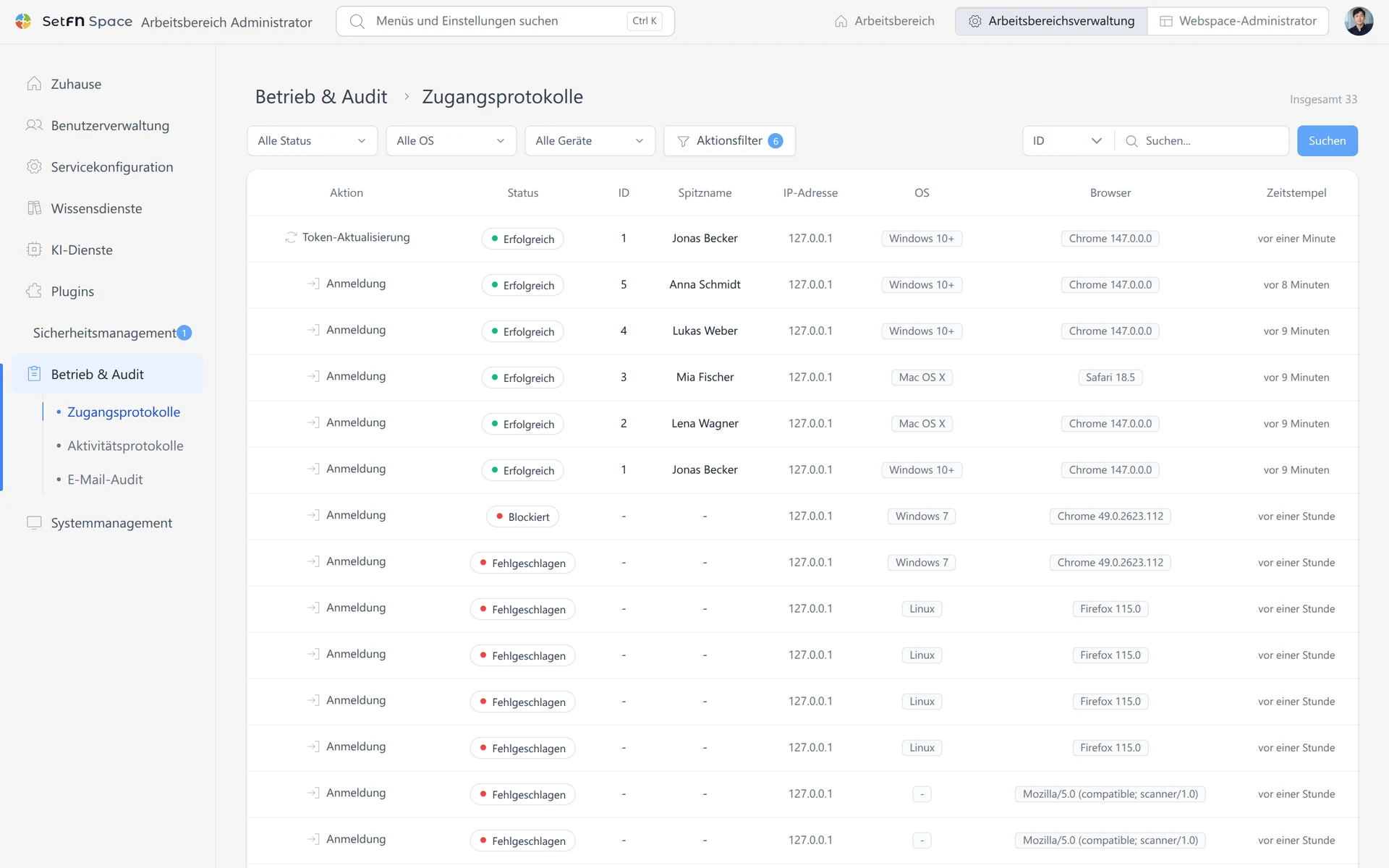Open the Alle OS dropdown
Screen dimensions: 1389x868
[451, 141]
